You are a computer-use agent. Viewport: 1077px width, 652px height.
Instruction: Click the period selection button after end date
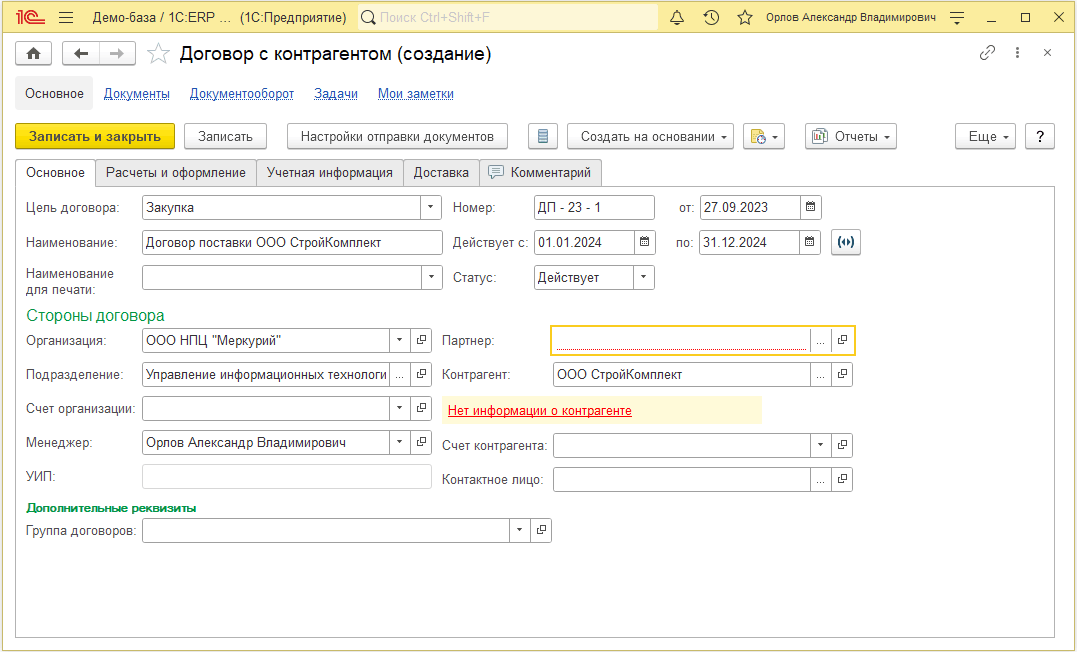pyautogui.click(x=846, y=242)
